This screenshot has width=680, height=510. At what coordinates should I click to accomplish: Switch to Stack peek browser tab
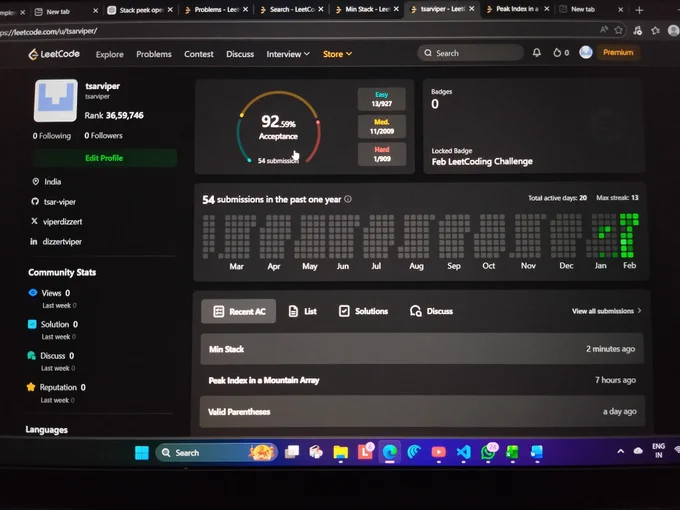click(x=140, y=10)
